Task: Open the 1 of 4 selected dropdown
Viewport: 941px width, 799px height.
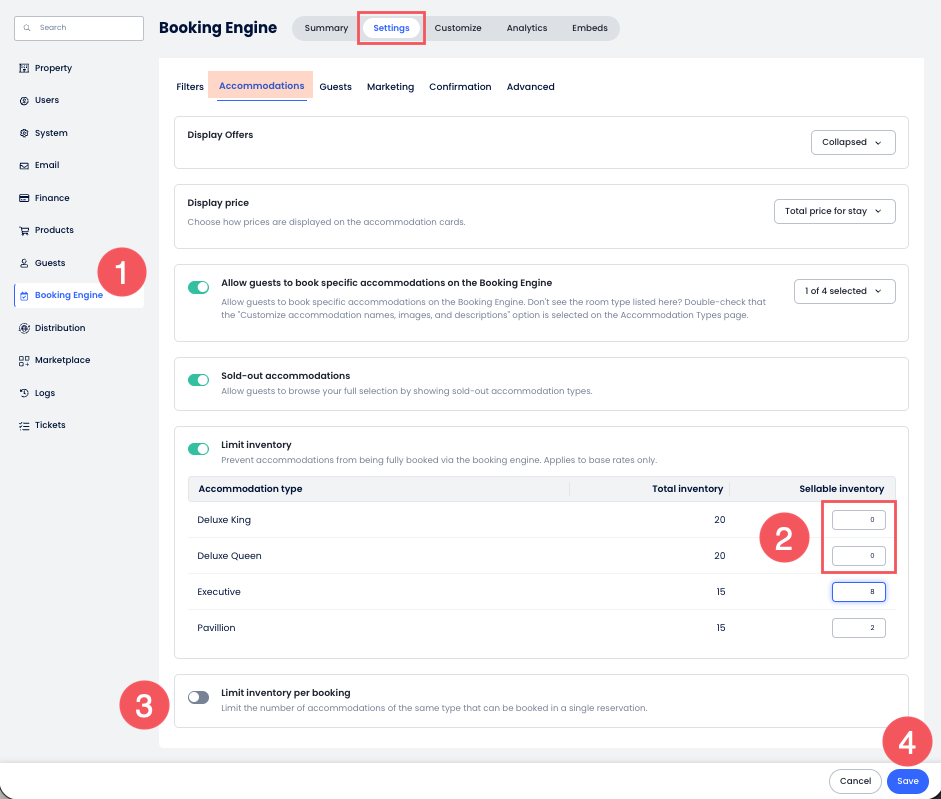Action: (844, 291)
